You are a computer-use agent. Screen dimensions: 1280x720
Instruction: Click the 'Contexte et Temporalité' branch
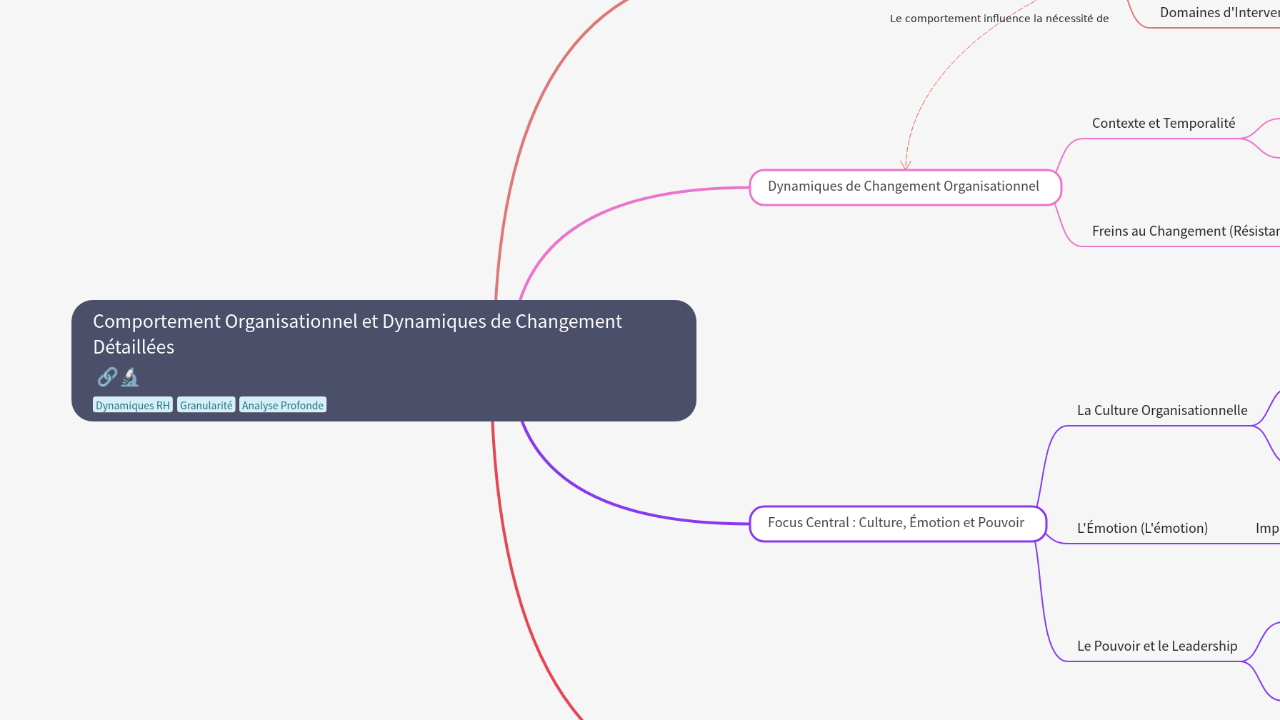1163,122
